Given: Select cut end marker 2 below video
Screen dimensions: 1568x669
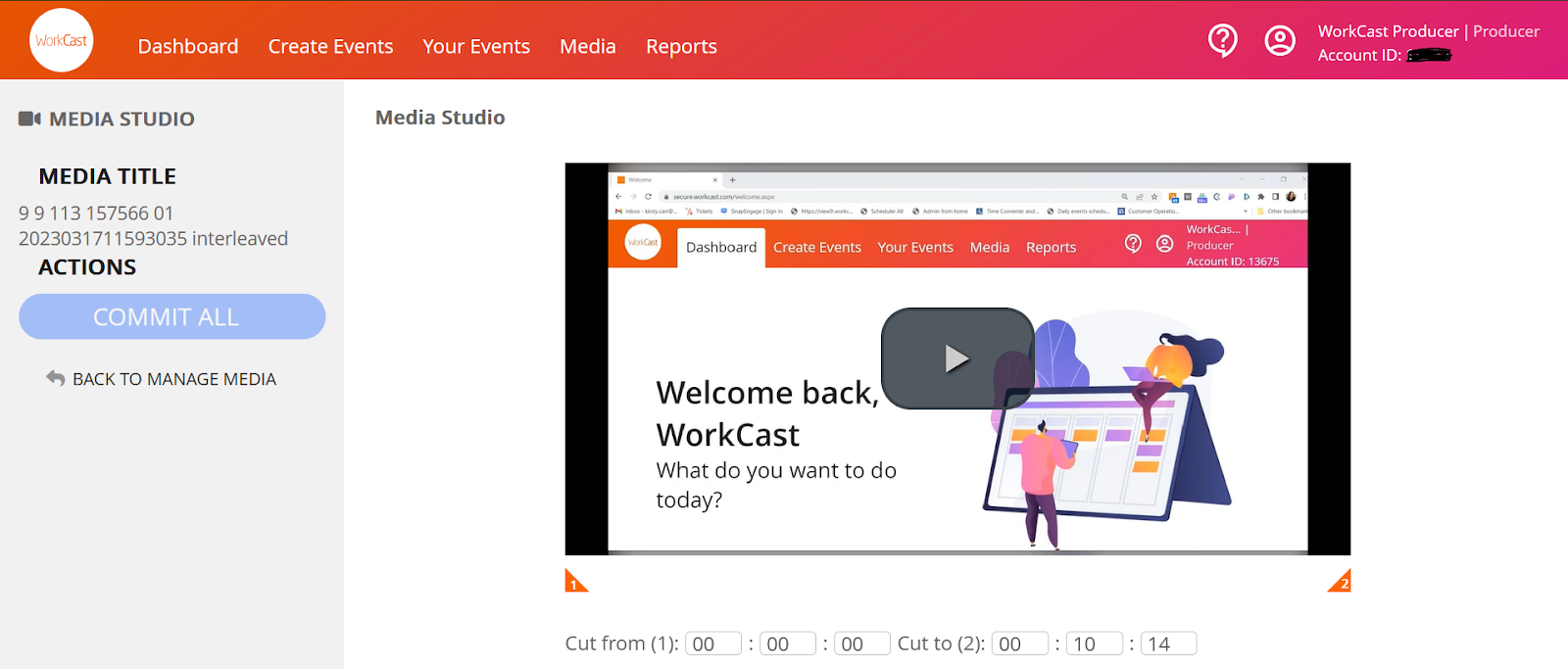Looking at the screenshot, I should 1340,581.
